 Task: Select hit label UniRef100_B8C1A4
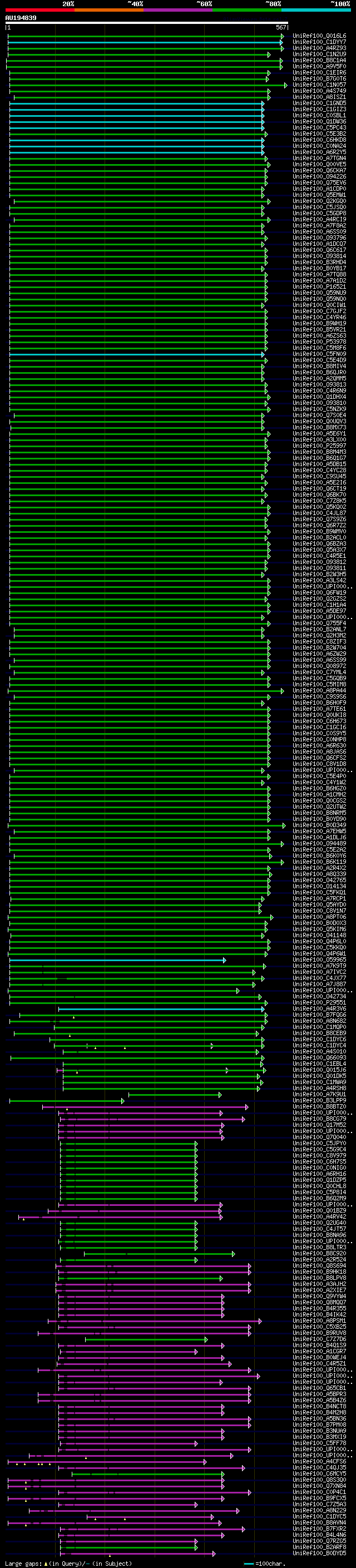pyautogui.click(x=319, y=60)
